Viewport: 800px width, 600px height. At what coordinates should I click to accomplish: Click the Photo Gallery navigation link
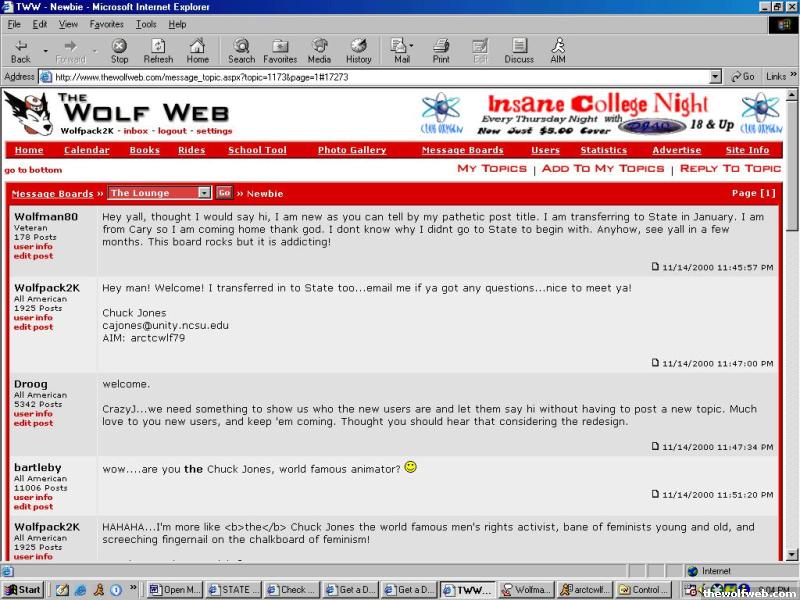352,150
